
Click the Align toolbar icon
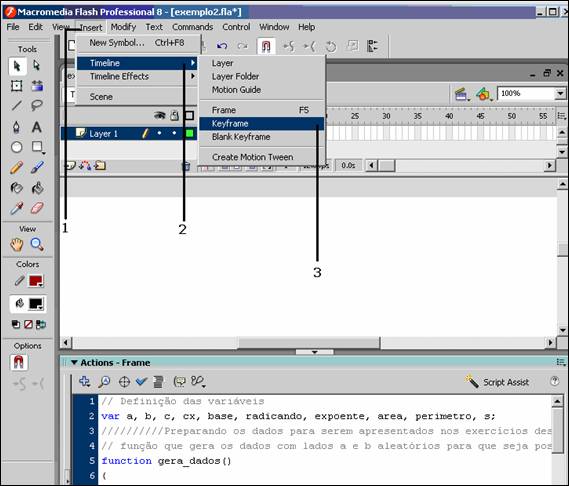pyautogui.click(x=373, y=46)
